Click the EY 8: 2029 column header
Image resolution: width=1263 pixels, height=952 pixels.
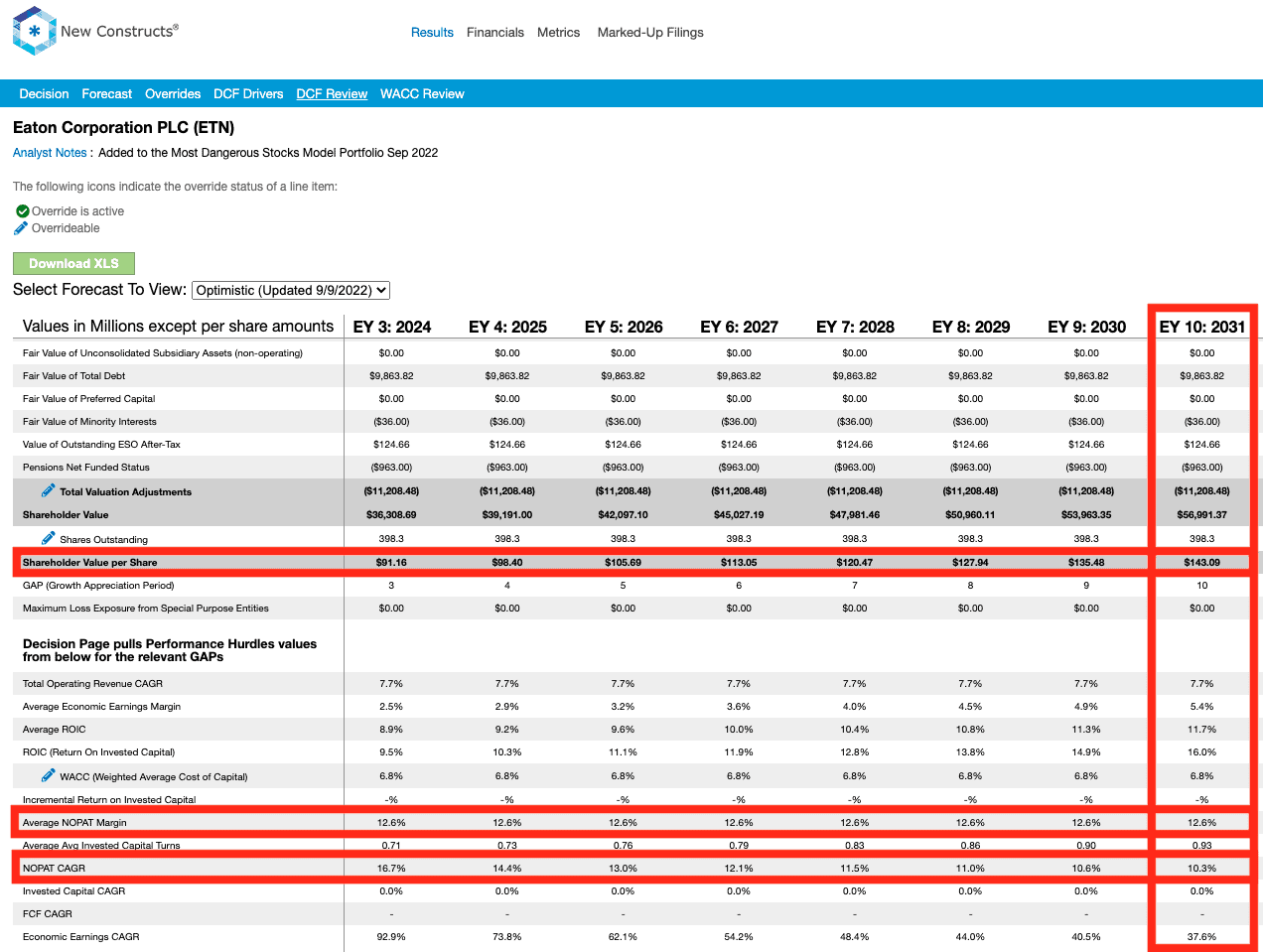point(971,327)
